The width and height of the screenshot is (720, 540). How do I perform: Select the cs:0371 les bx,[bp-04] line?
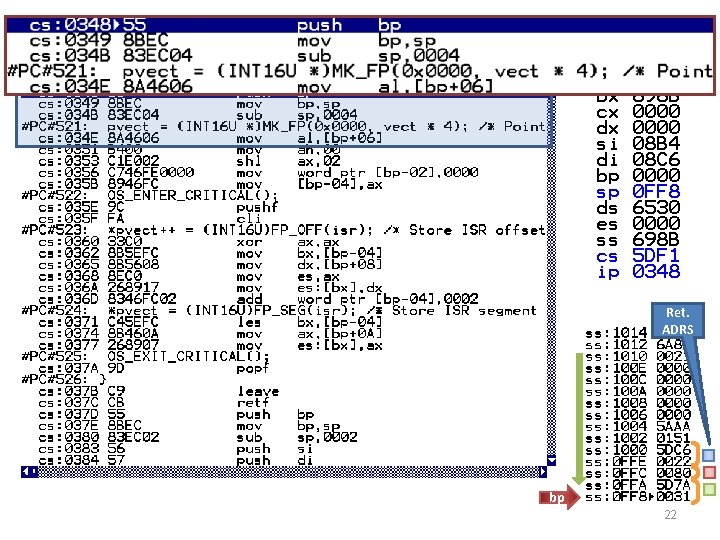[210, 322]
